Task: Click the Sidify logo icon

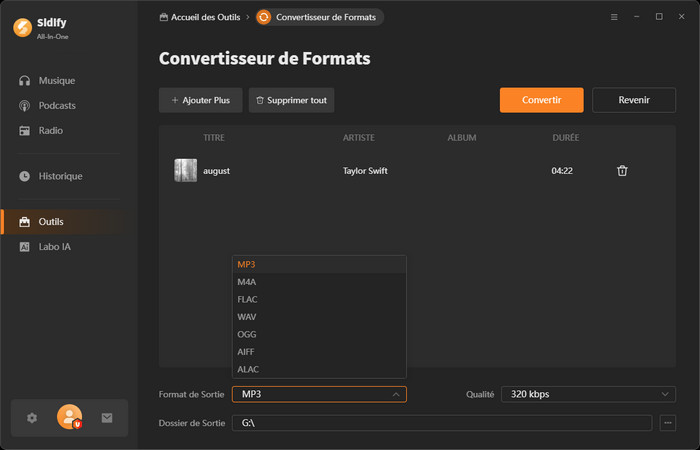Action: 23,28
